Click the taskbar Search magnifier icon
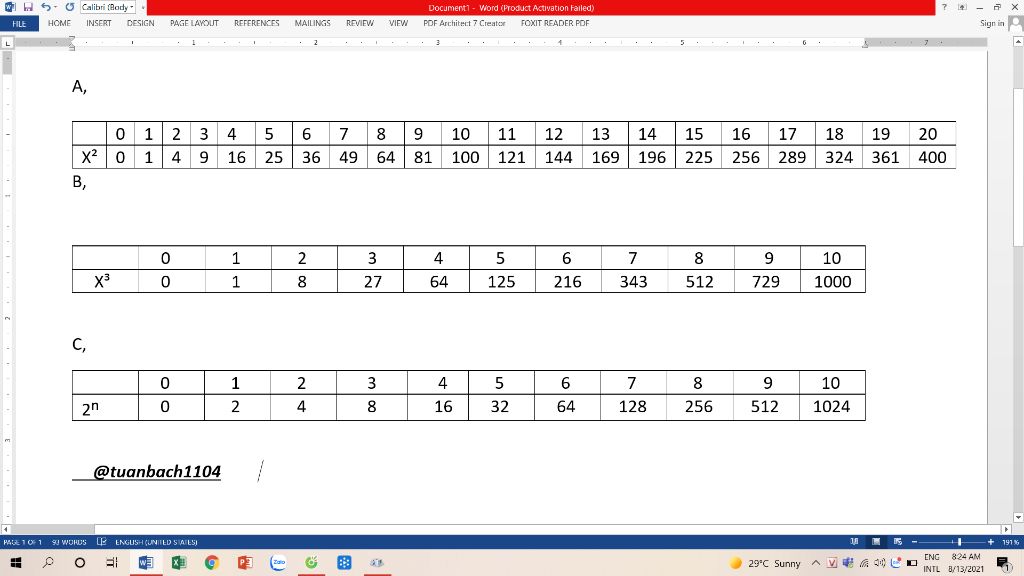Viewport: 1024px width, 576px height. [x=48, y=562]
